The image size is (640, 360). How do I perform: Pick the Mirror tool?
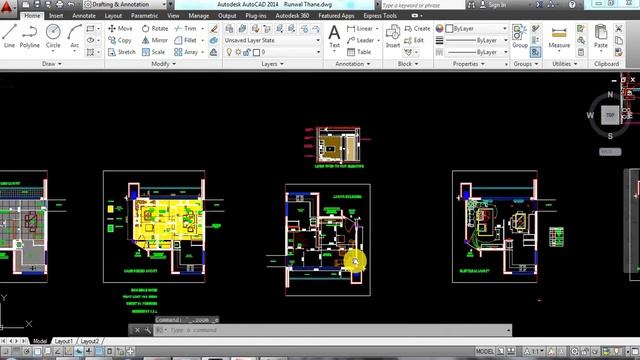tap(155, 40)
